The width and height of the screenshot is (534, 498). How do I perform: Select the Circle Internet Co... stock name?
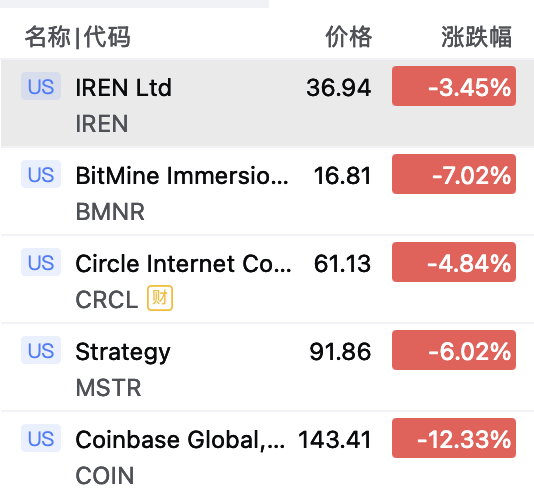pos(183,264)
